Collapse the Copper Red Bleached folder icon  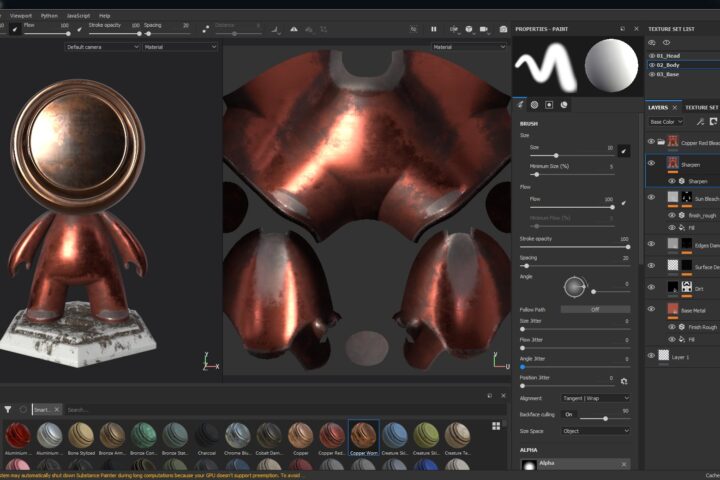click(661, 142)
